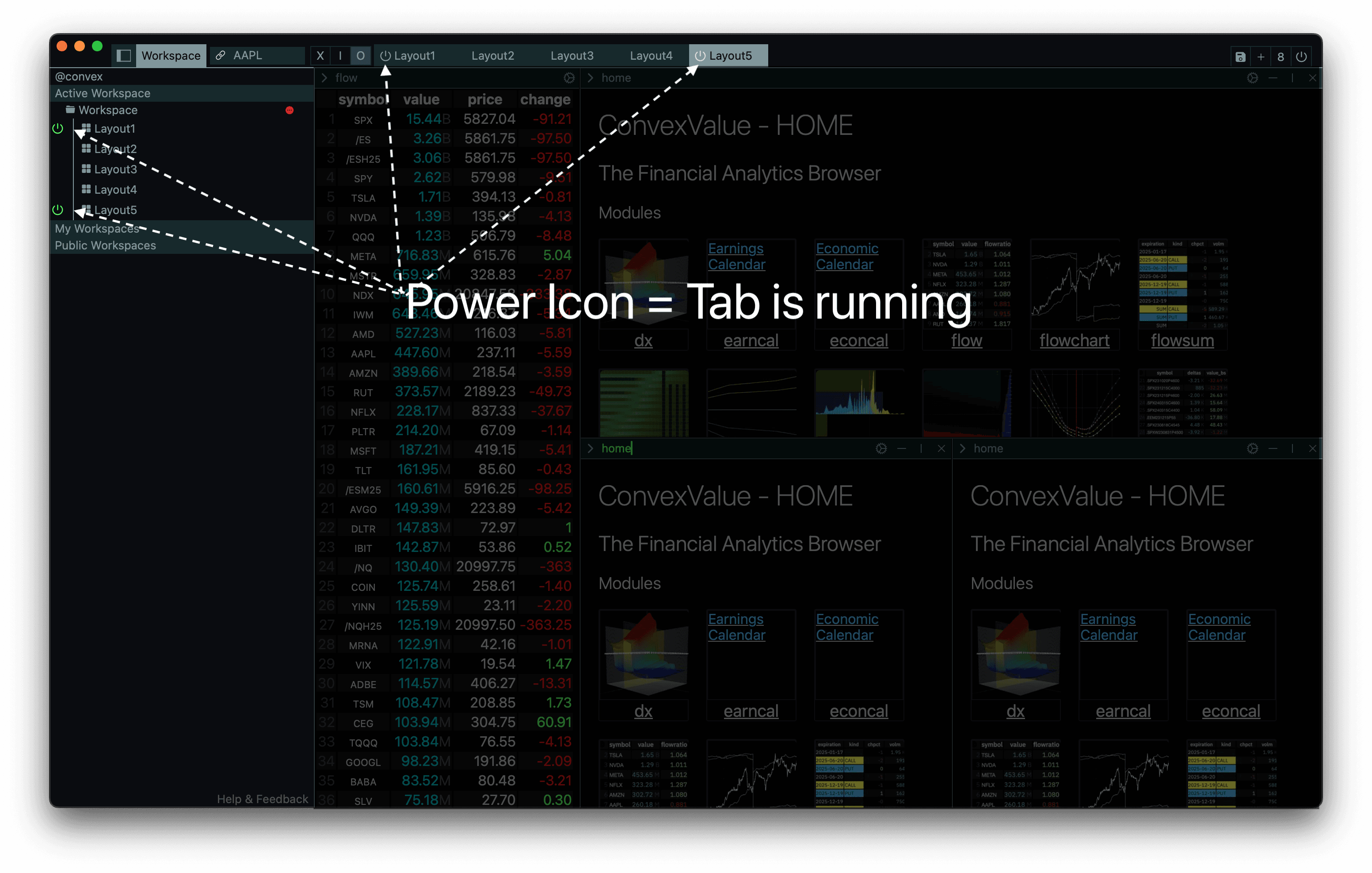Open Help & Feedback link
The width and height of the screenshot is (1372, 873).
tap(263, 799)
